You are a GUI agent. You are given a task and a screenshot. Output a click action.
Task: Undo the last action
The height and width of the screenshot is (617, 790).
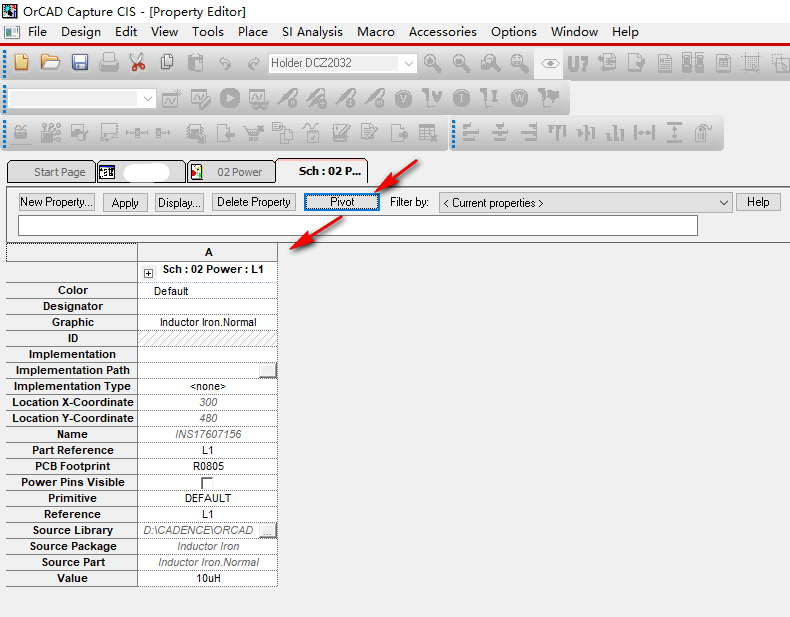click(x=225, y=63)
